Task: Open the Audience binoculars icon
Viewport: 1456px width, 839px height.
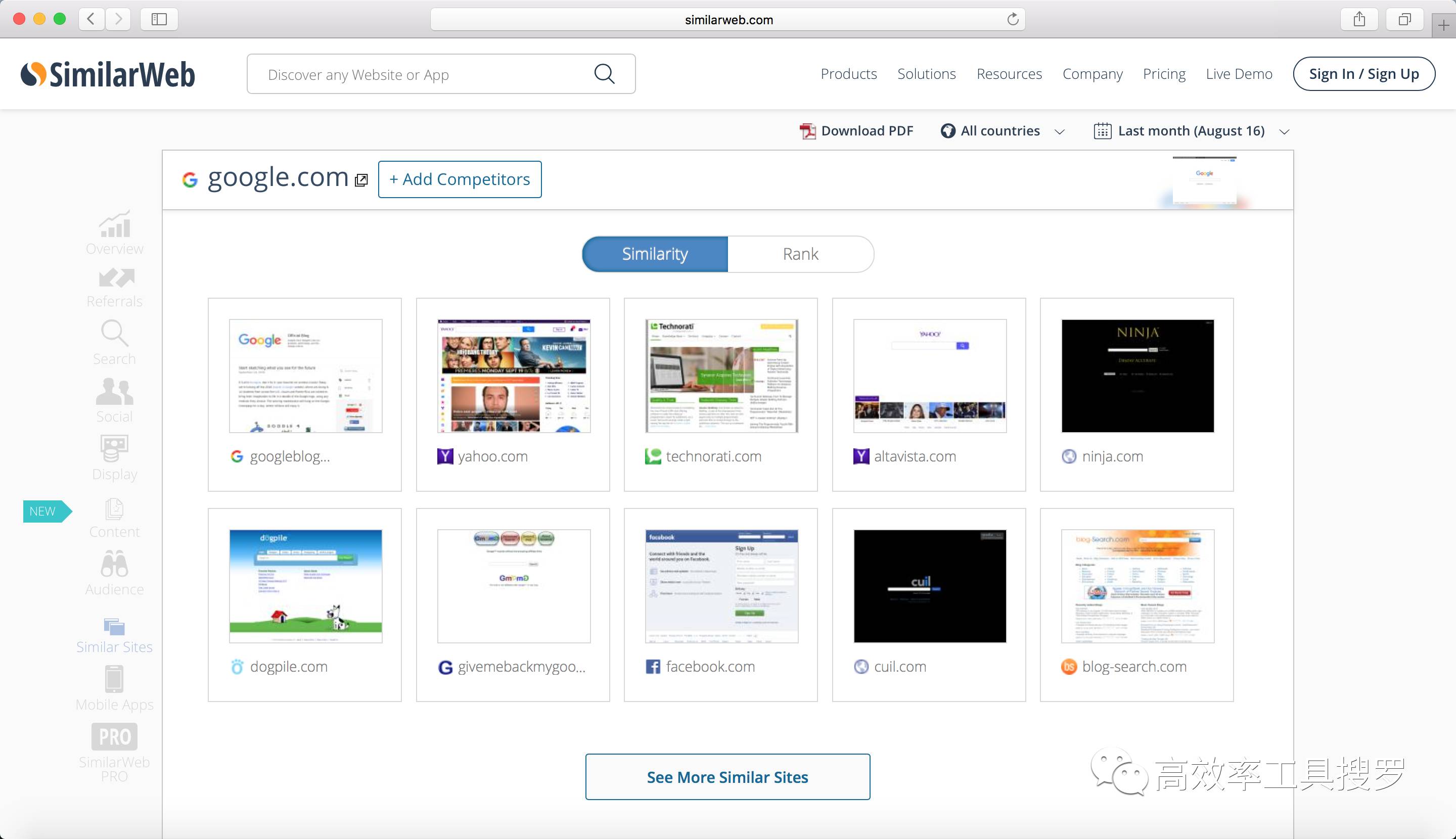Action: coord(114,564)
